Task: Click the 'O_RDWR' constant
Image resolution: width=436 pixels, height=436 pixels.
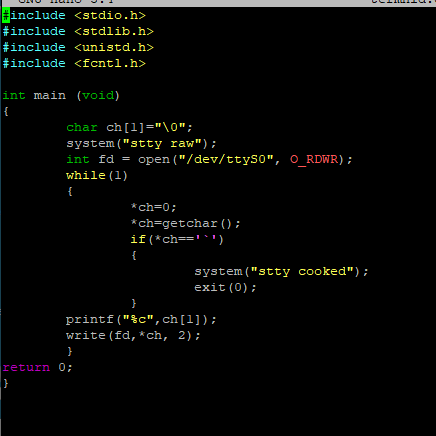Action: (314, 159)
